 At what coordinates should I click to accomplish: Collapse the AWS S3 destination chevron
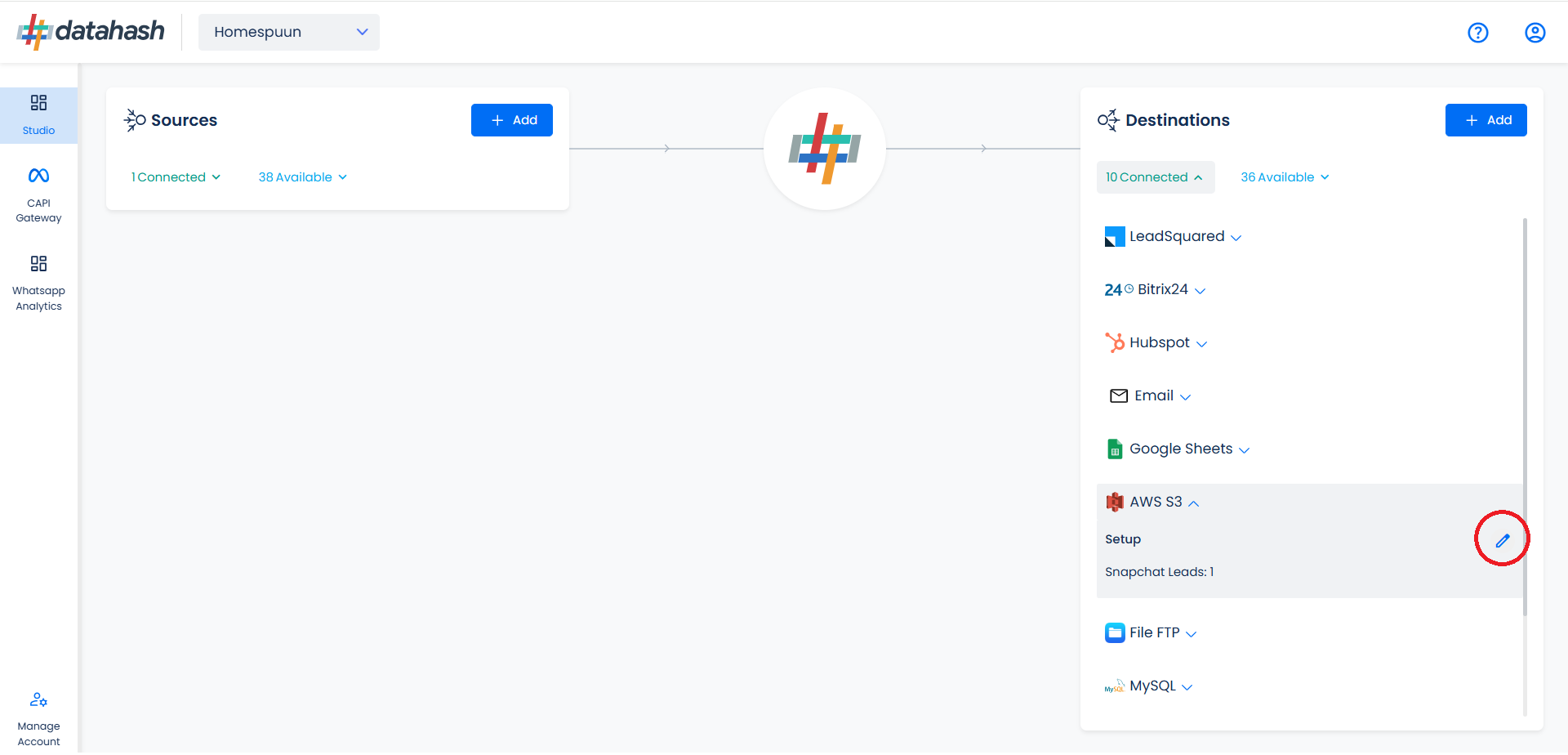(x=1194, y=503)
